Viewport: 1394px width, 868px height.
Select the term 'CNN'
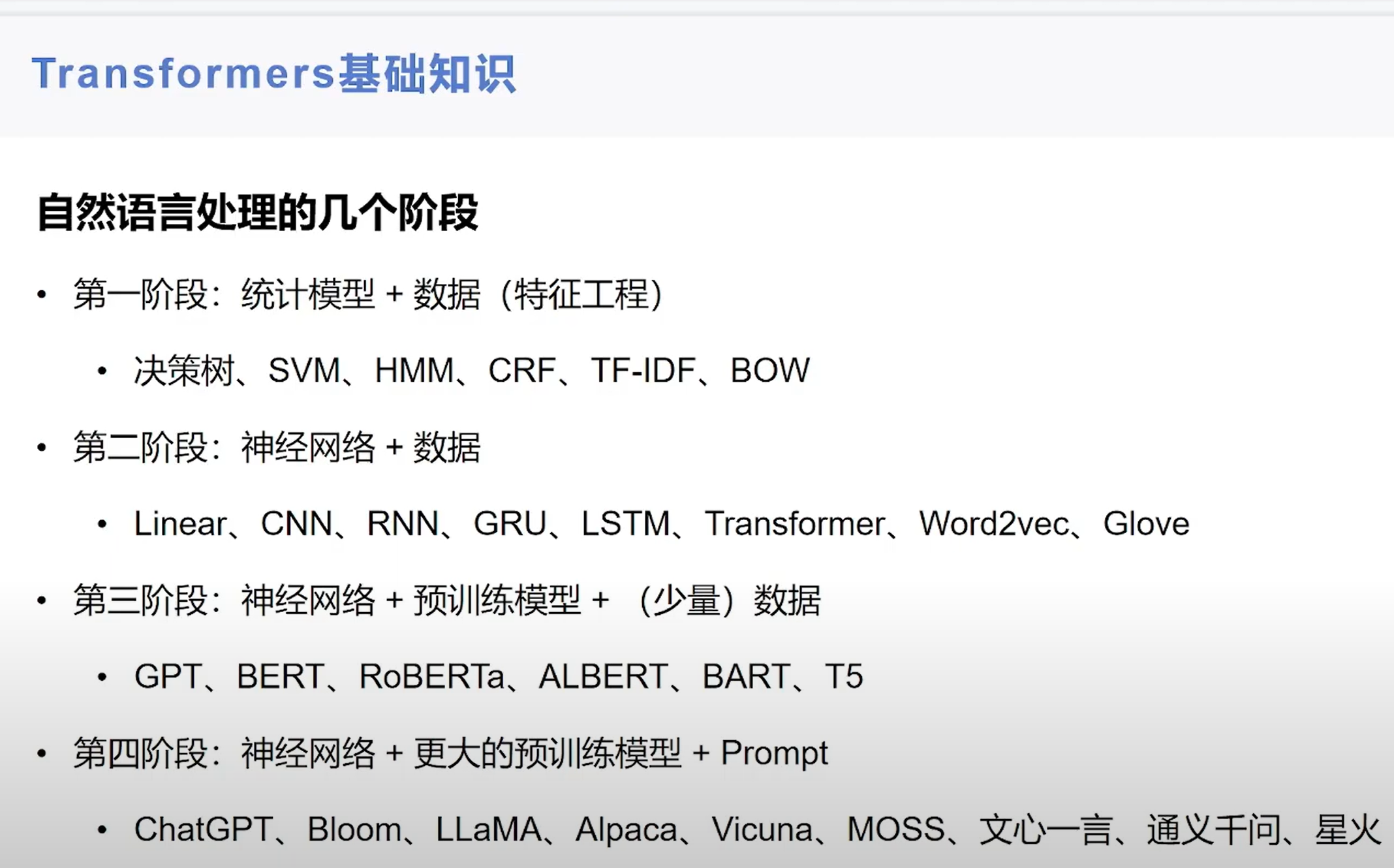(296, 523)
